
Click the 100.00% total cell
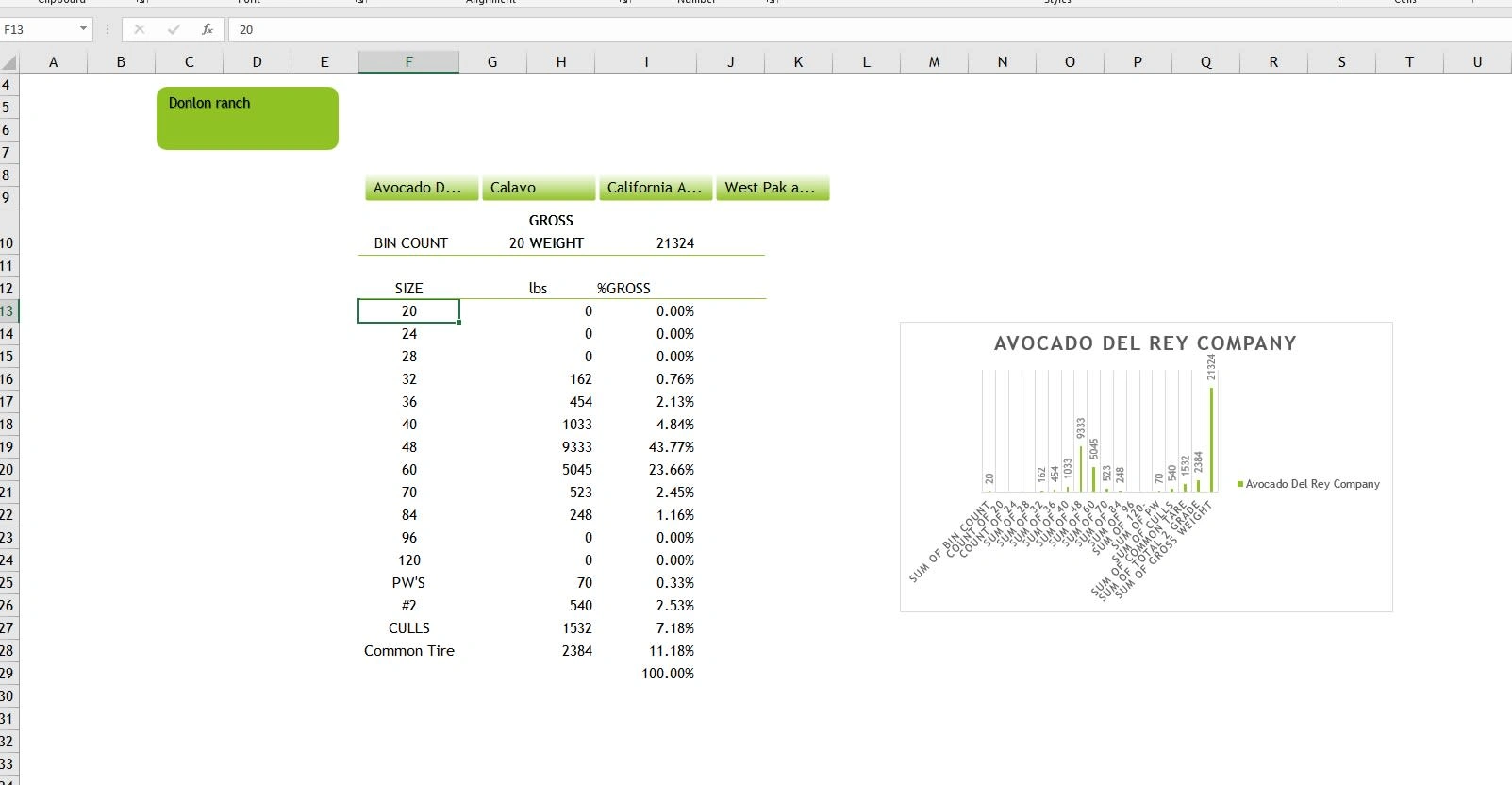[646, 674]
